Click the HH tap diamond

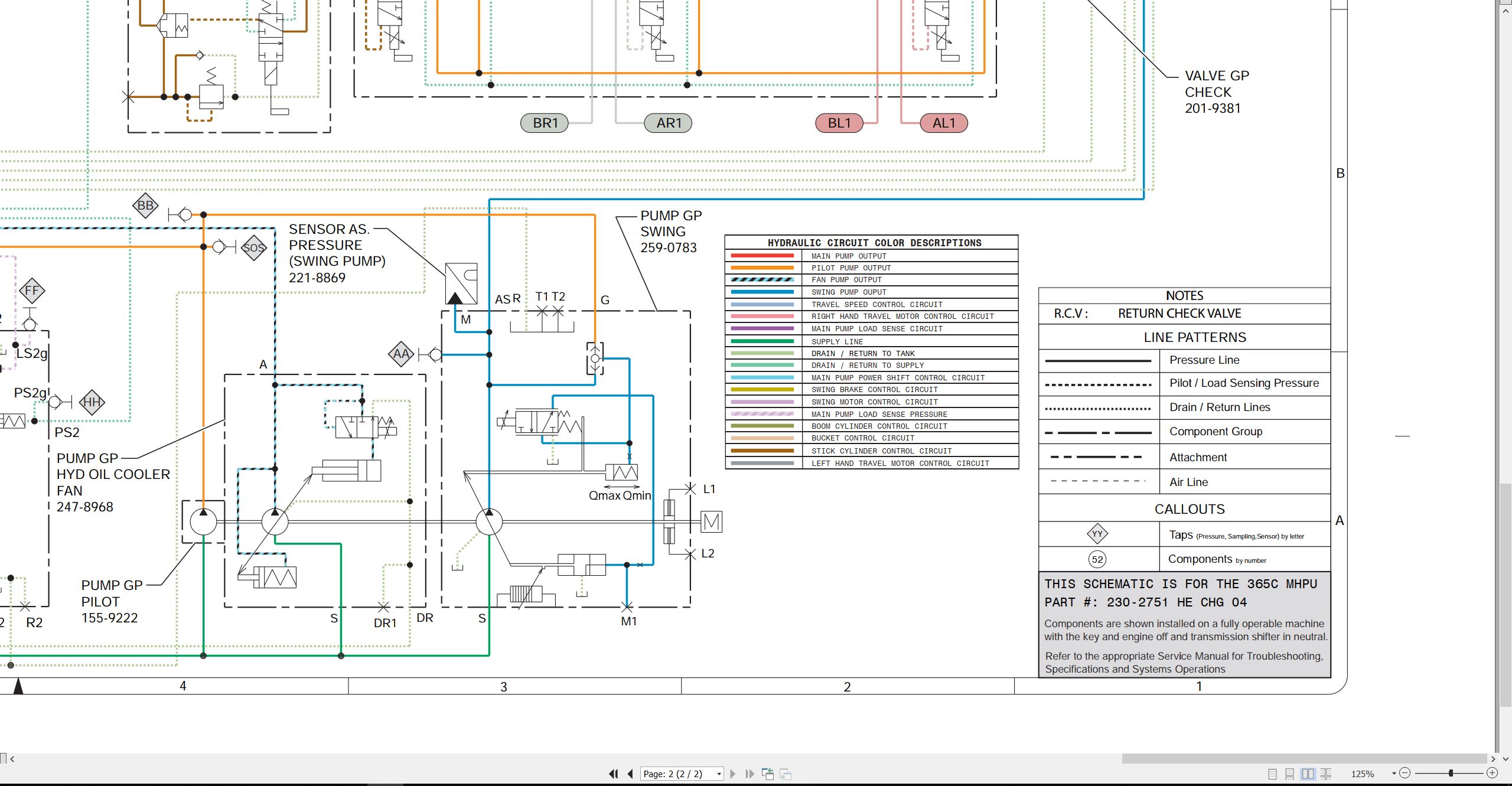[x=92, y=402]
